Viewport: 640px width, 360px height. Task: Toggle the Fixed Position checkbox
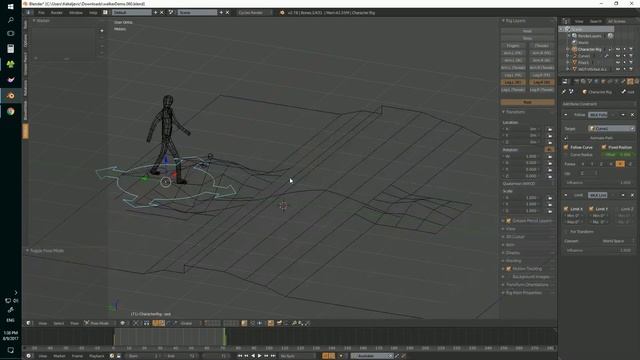click(x=604, y=147)
